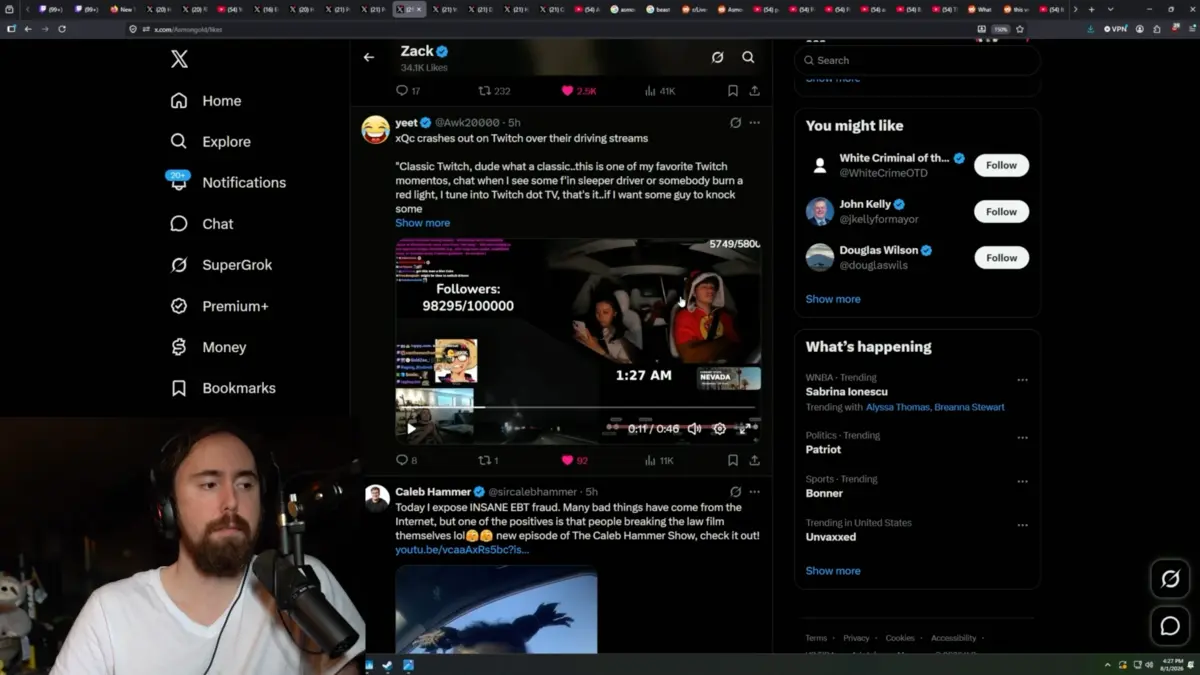Open Grok actions on Caleb Hammer's post
The height and width of the screenshot is (675, 1200).
[x=735, y=492]
